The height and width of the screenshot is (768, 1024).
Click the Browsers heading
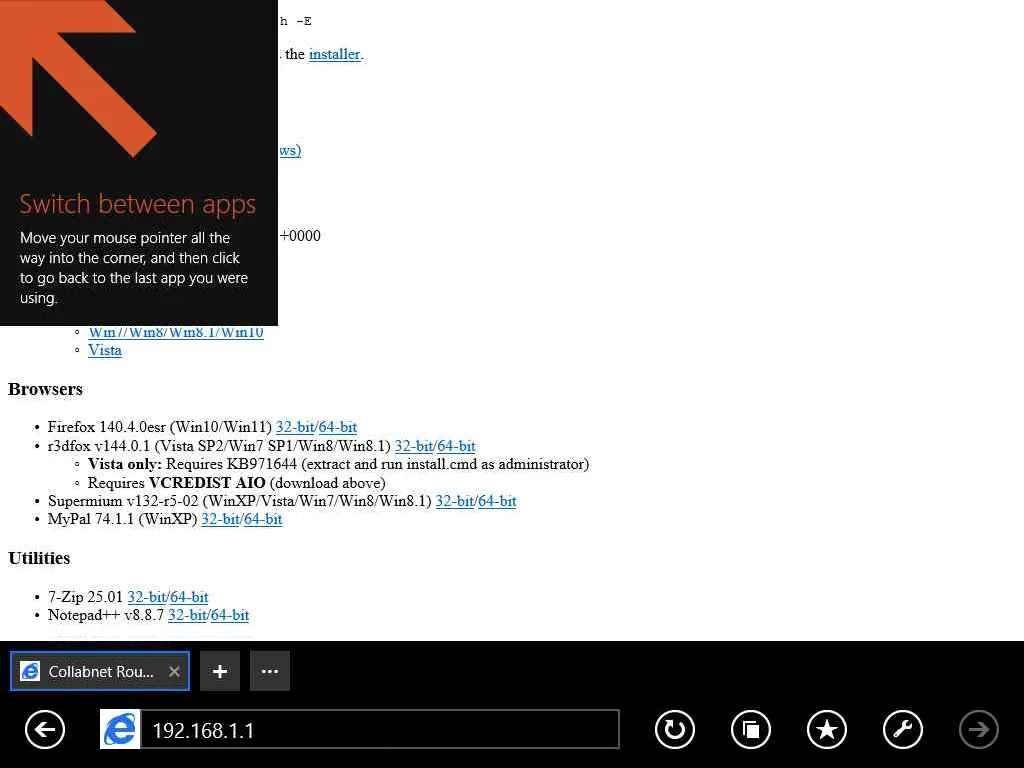[x=46, y=389]
